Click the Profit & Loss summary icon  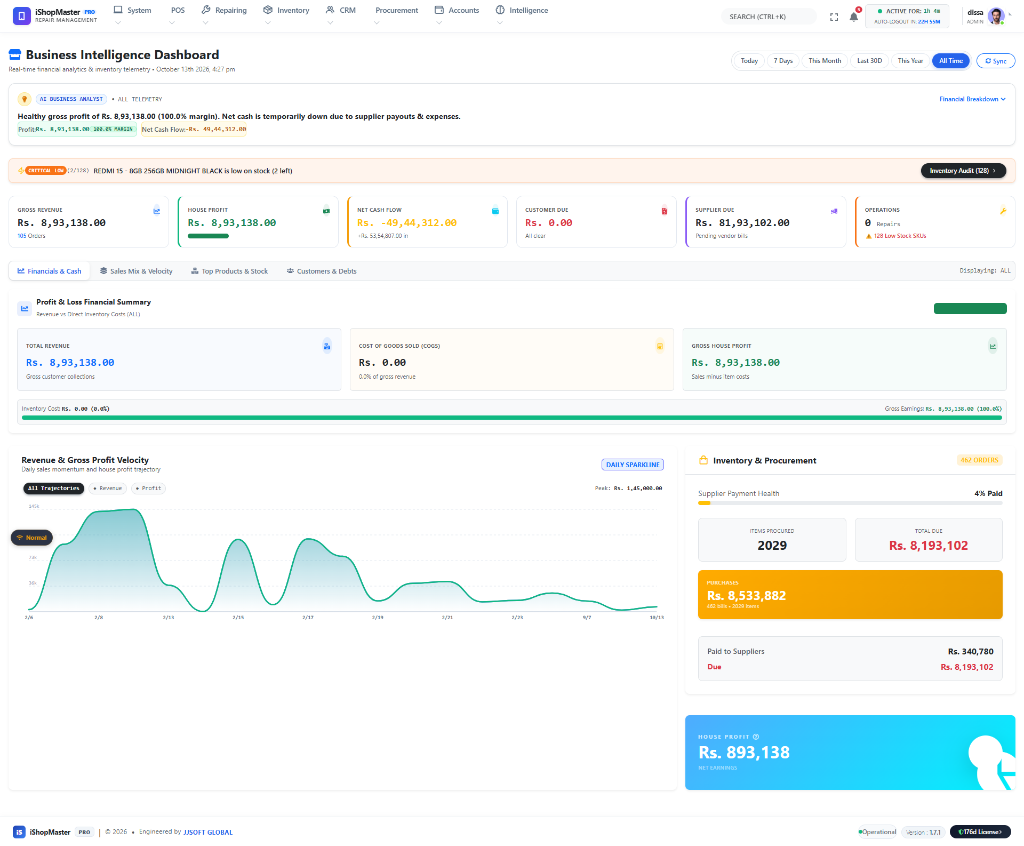click(24, 308)
